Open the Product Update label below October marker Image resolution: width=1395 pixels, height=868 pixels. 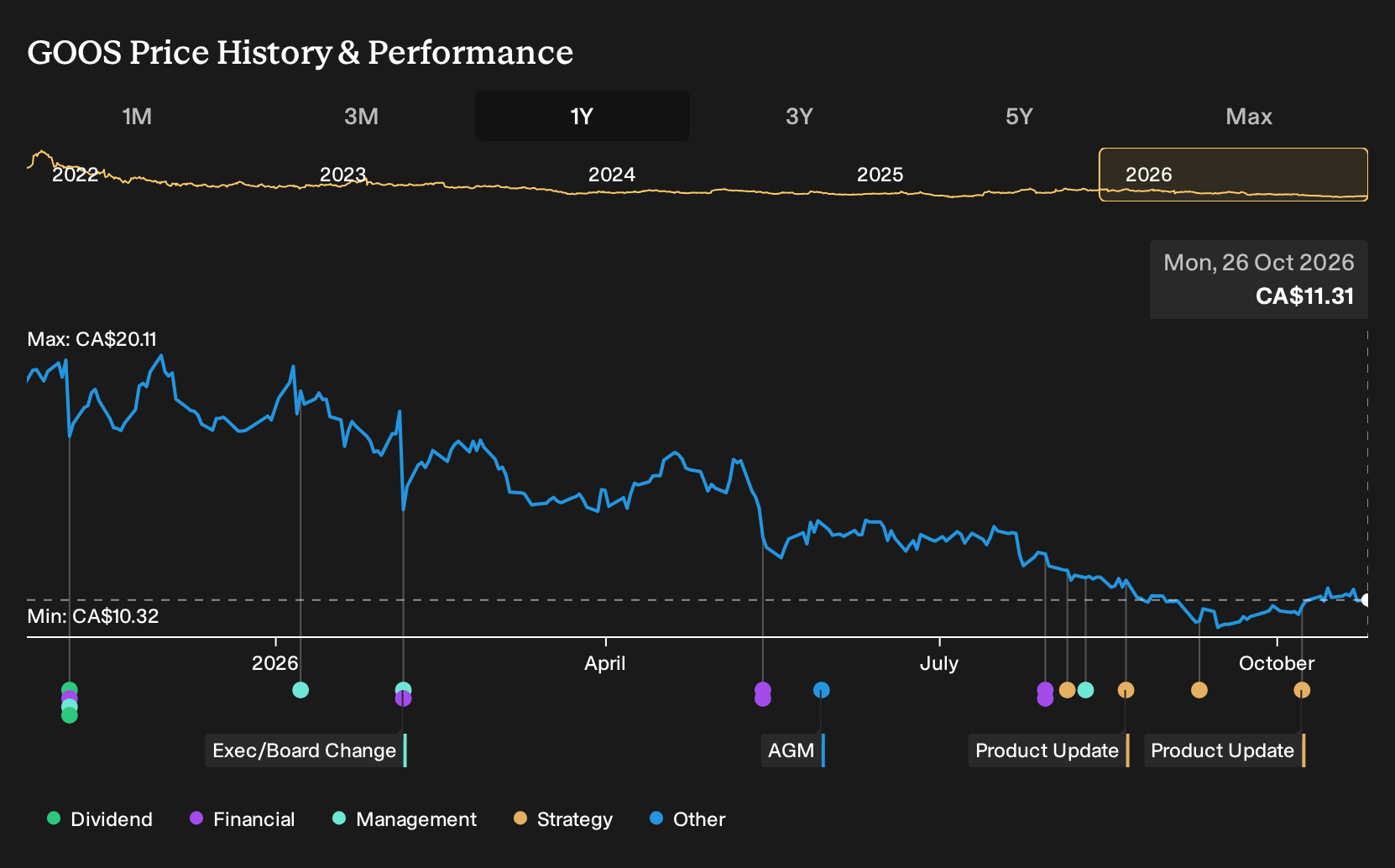1224,750
